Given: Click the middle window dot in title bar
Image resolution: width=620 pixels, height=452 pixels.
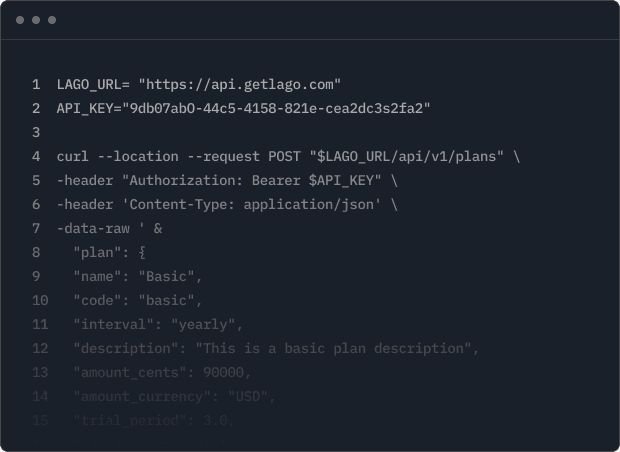Looking at the screenshot, I should (36, 20).
